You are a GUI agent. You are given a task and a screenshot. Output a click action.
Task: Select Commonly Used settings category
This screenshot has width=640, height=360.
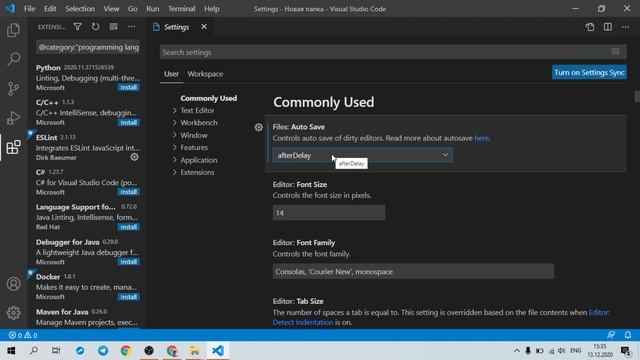[209, 98]
